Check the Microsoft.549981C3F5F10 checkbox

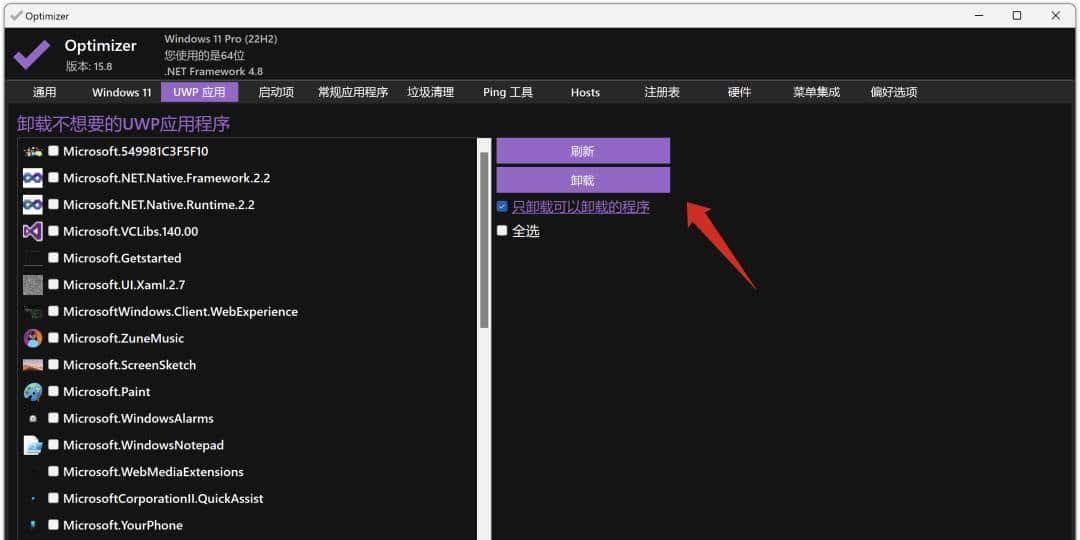[x=53, y=151]
